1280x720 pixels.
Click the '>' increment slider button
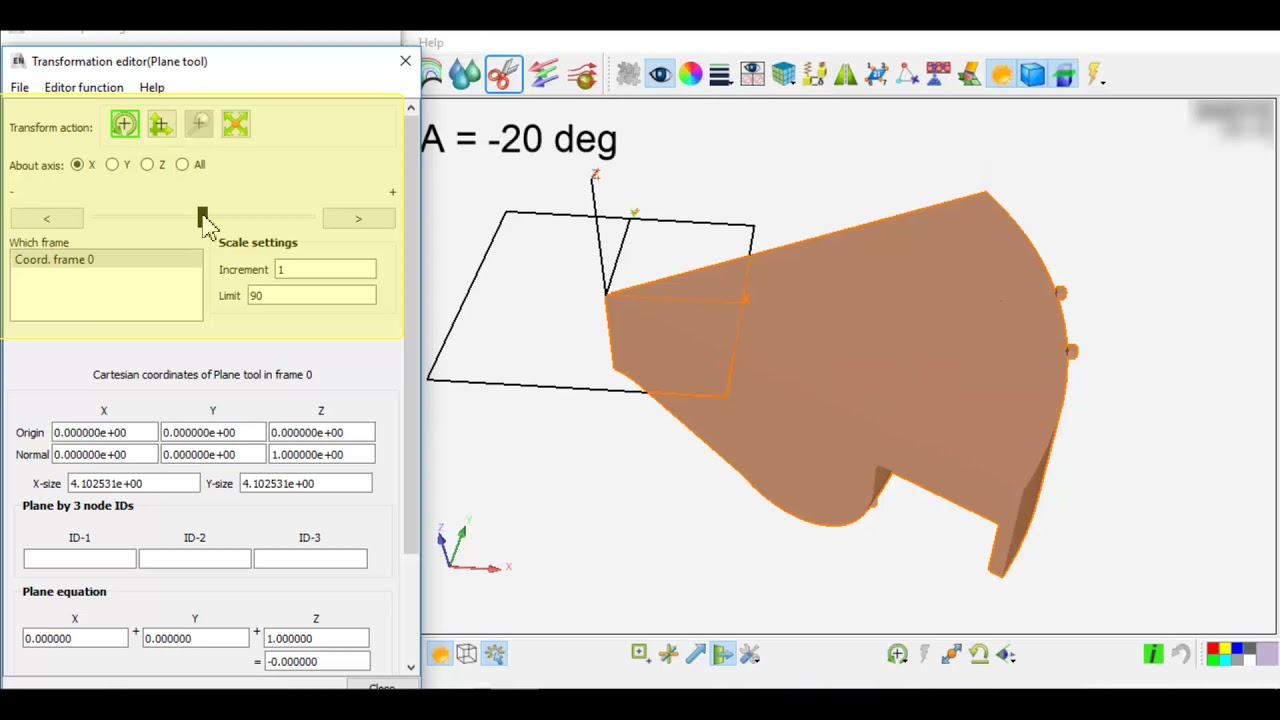pos(358,218)
